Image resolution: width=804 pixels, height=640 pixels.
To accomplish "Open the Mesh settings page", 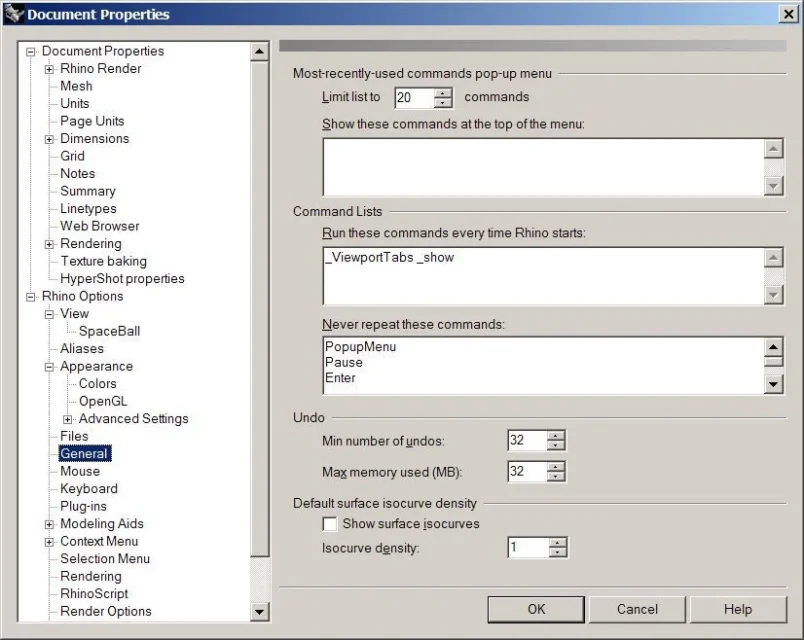I will point(76,86).
